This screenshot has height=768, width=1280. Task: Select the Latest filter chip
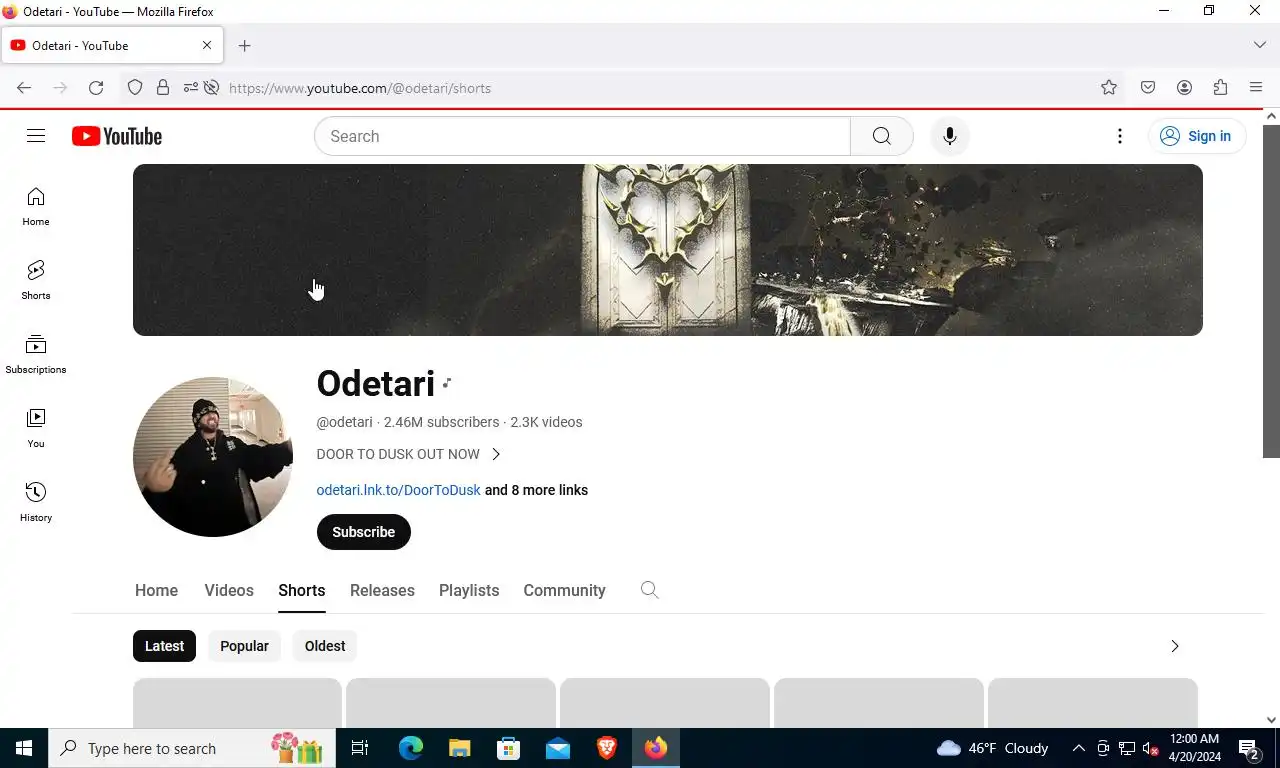[x=165, y=646]
